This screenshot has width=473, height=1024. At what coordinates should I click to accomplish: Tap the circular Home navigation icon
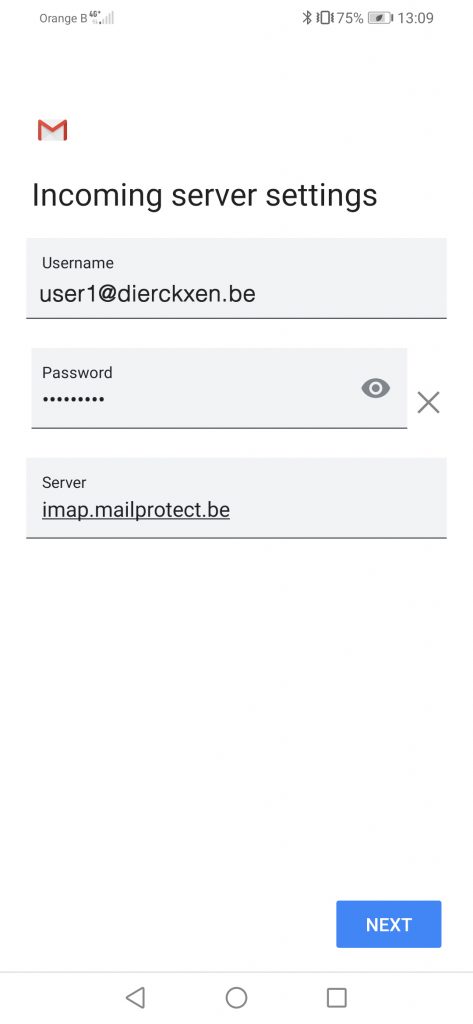click(x=236, y=997)
